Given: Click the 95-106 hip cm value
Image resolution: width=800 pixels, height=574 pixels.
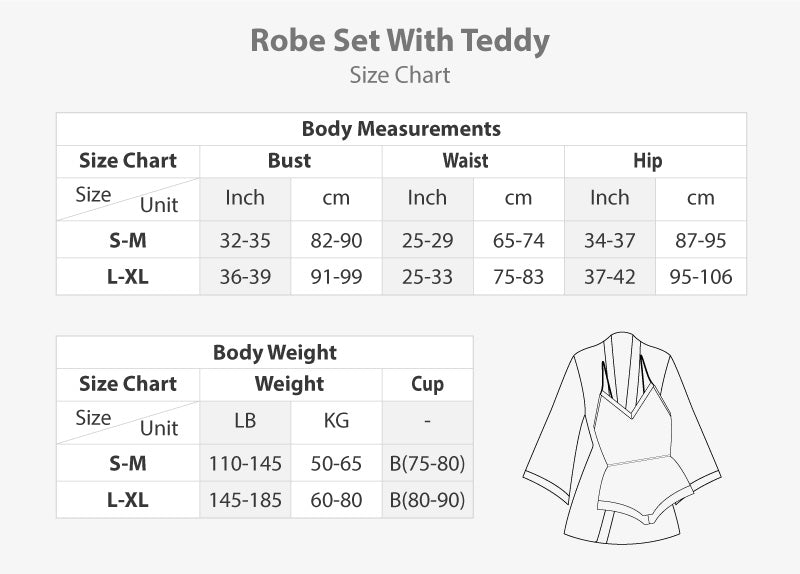Looking at the screenshot, I should coord(701,277).
